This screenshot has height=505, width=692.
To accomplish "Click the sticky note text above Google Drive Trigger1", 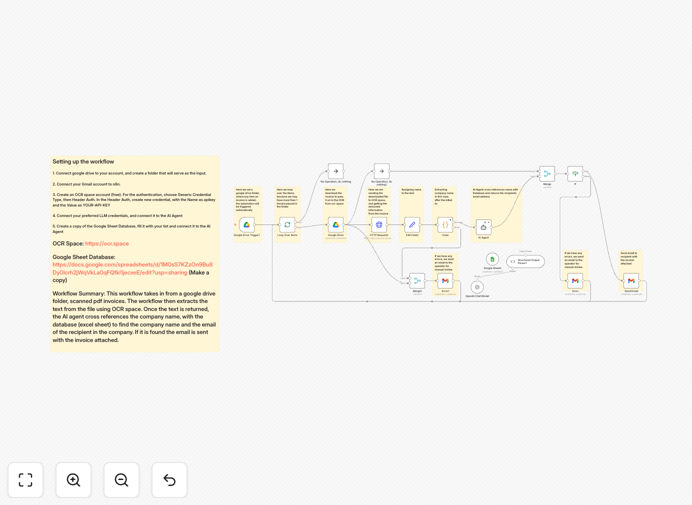I will tap(245, 199).
